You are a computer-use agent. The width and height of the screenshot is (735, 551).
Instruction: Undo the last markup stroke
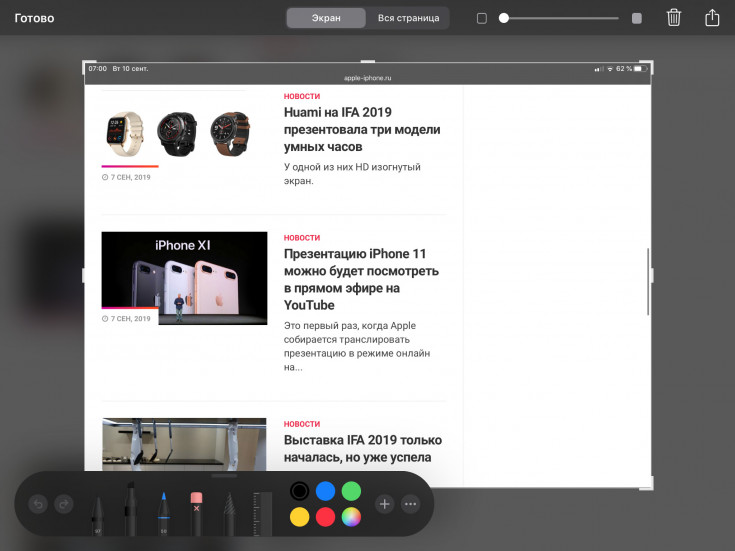tap(38, 504)
